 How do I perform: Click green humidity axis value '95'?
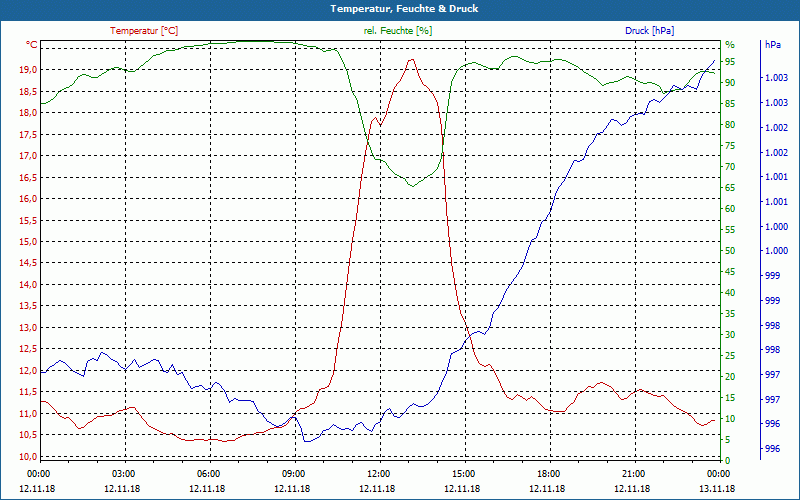pos(730,62)
